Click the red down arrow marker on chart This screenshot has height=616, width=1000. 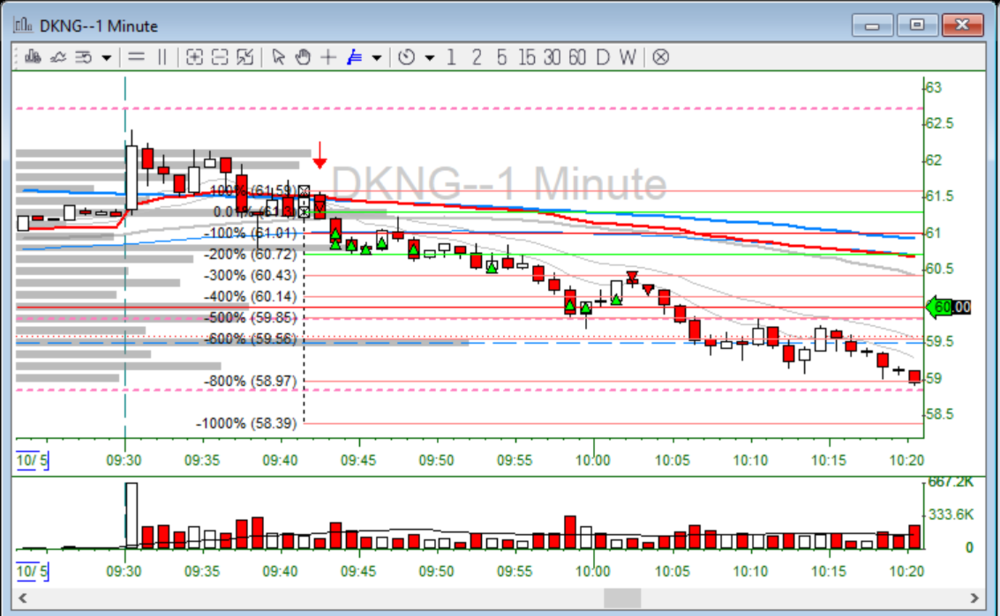point(320,155)
